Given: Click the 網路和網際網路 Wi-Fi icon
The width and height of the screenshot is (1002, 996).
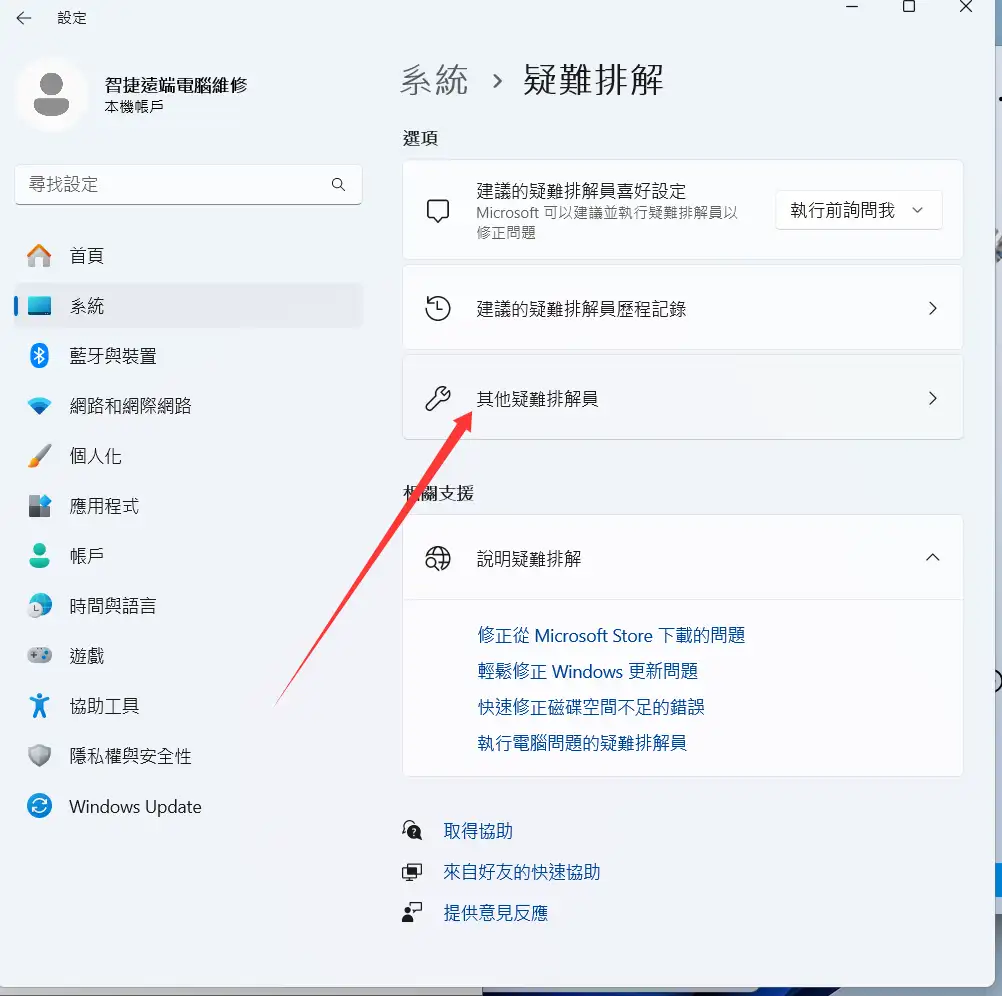Looking at the screenshot, I should tap(39, 406).
